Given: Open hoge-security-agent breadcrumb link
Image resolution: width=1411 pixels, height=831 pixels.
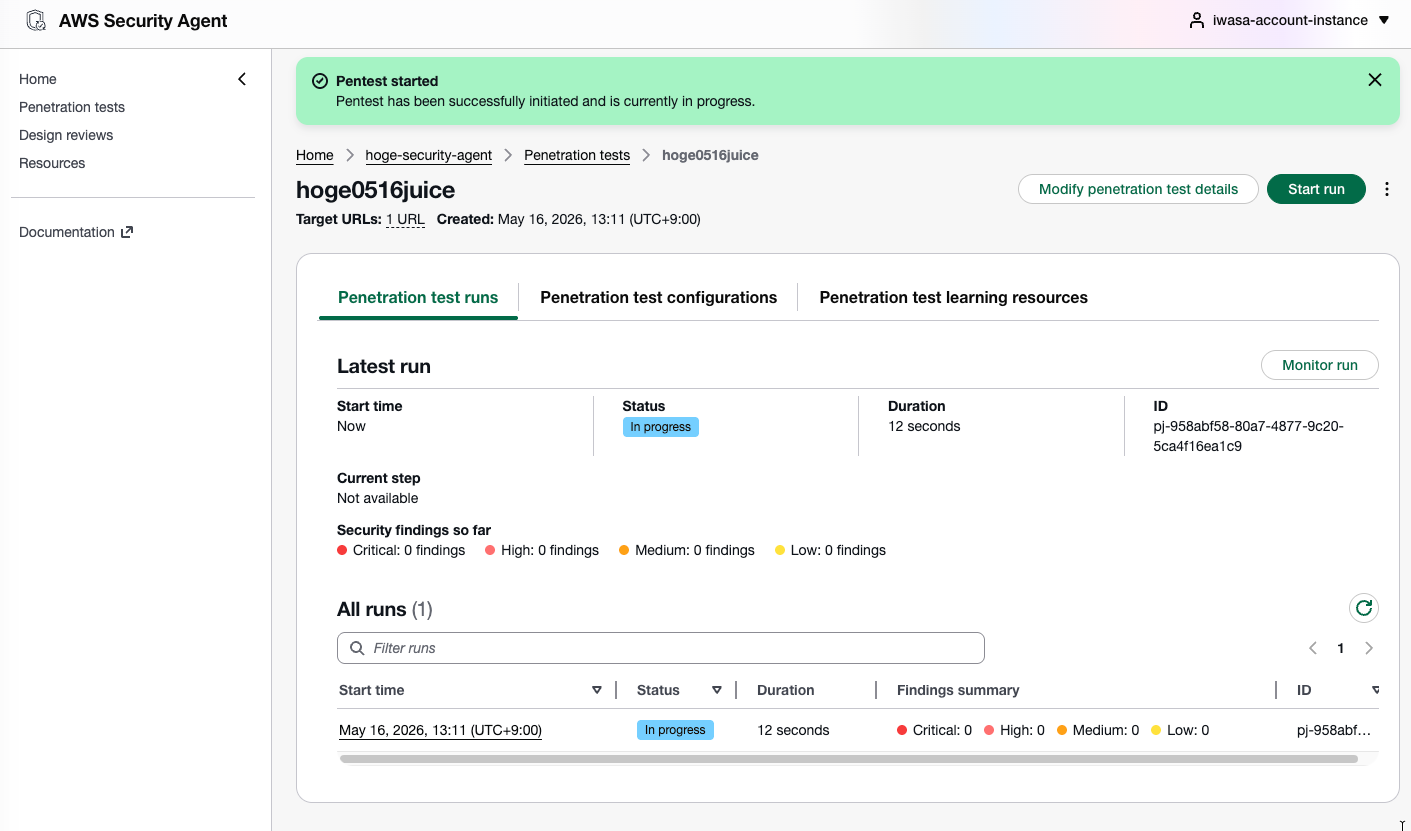Looking at the screenshot, I should 429,155.
